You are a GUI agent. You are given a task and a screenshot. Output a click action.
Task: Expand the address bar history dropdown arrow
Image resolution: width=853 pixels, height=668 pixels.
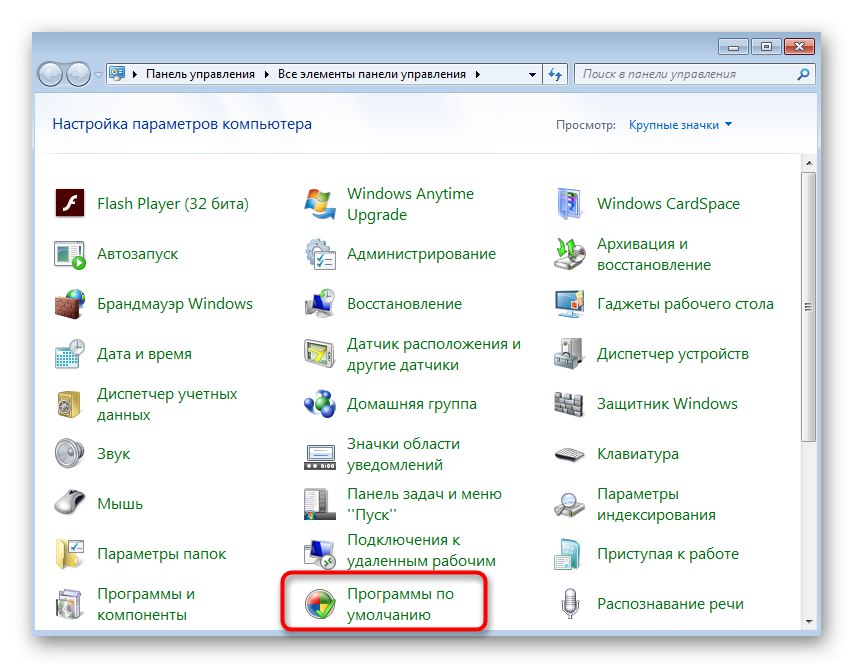pyautogui.click(x=532, y=75)
